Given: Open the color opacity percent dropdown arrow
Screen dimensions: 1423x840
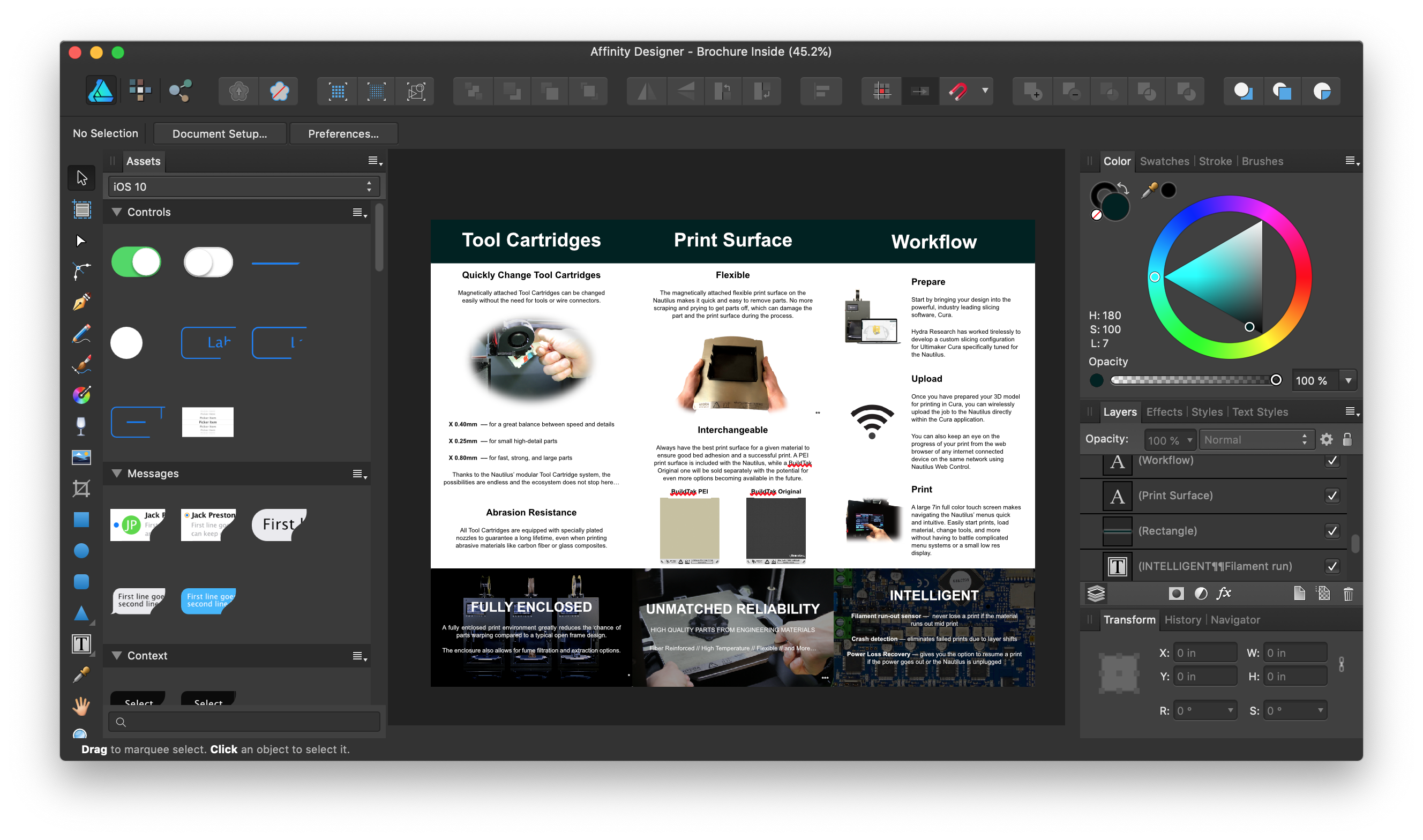Looking at the screenshot, I should [1347, 380].
